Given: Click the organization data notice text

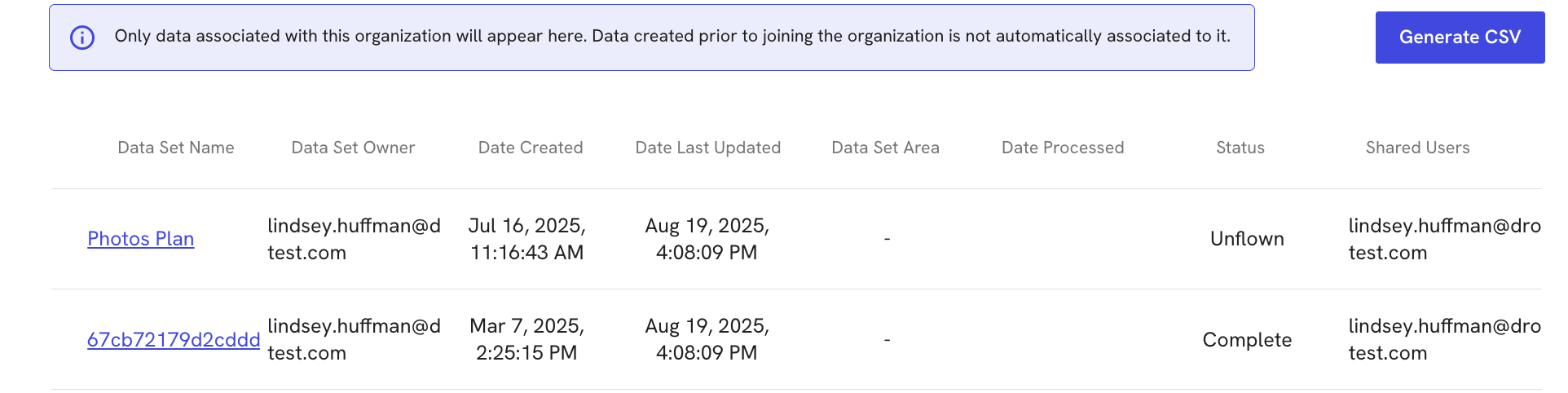Looking at the screenshot, I should (672, 37).
